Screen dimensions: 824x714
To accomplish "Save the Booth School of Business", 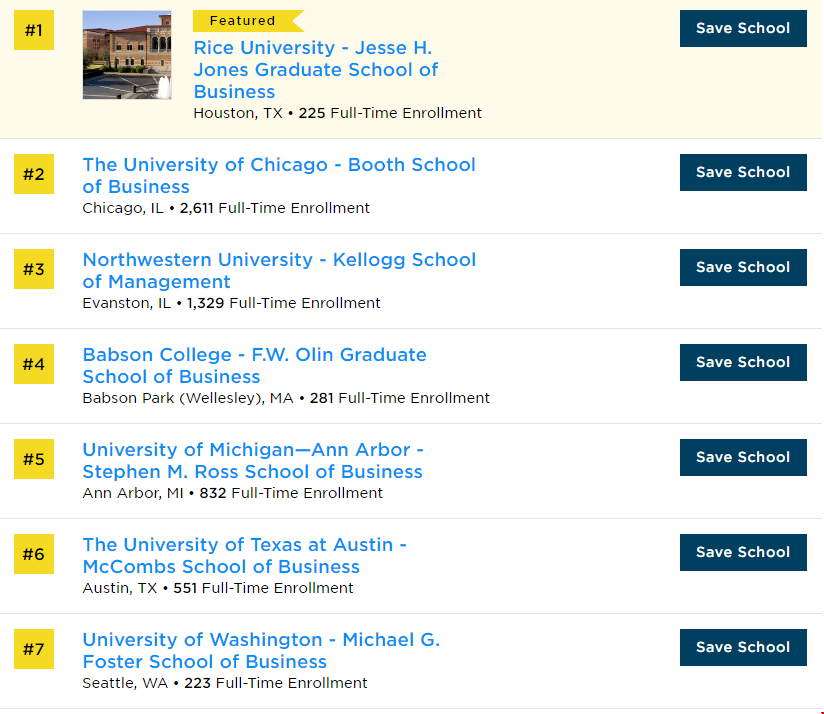I will pos(743,172).
